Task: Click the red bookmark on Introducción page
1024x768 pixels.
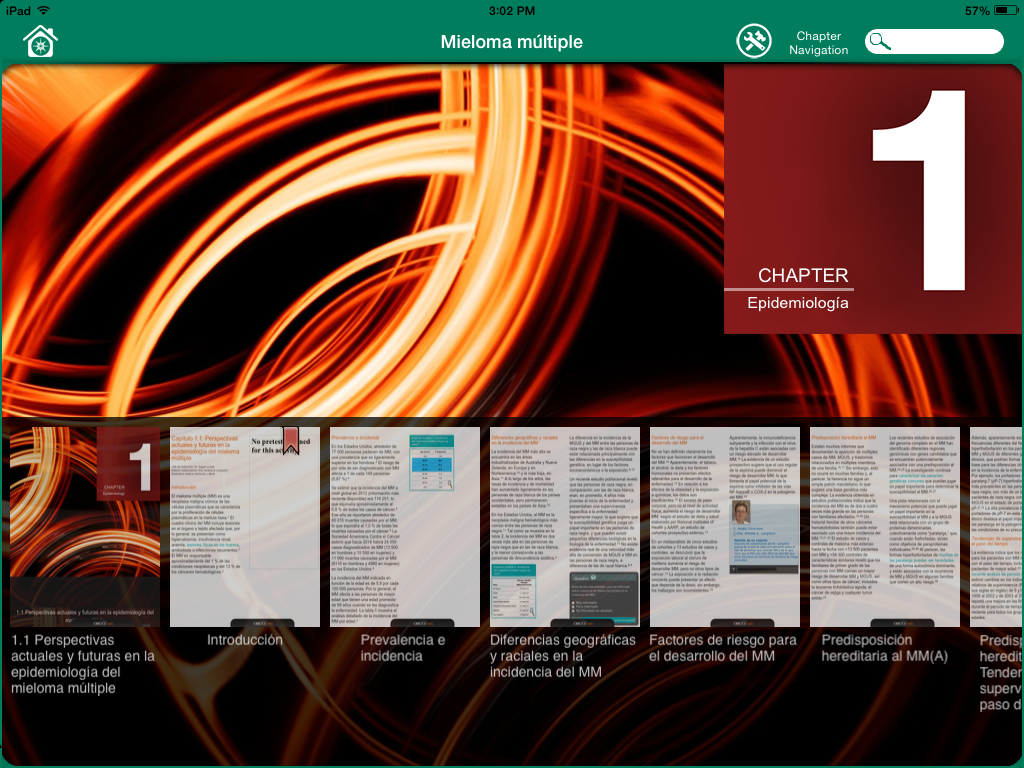Action: 291,440
